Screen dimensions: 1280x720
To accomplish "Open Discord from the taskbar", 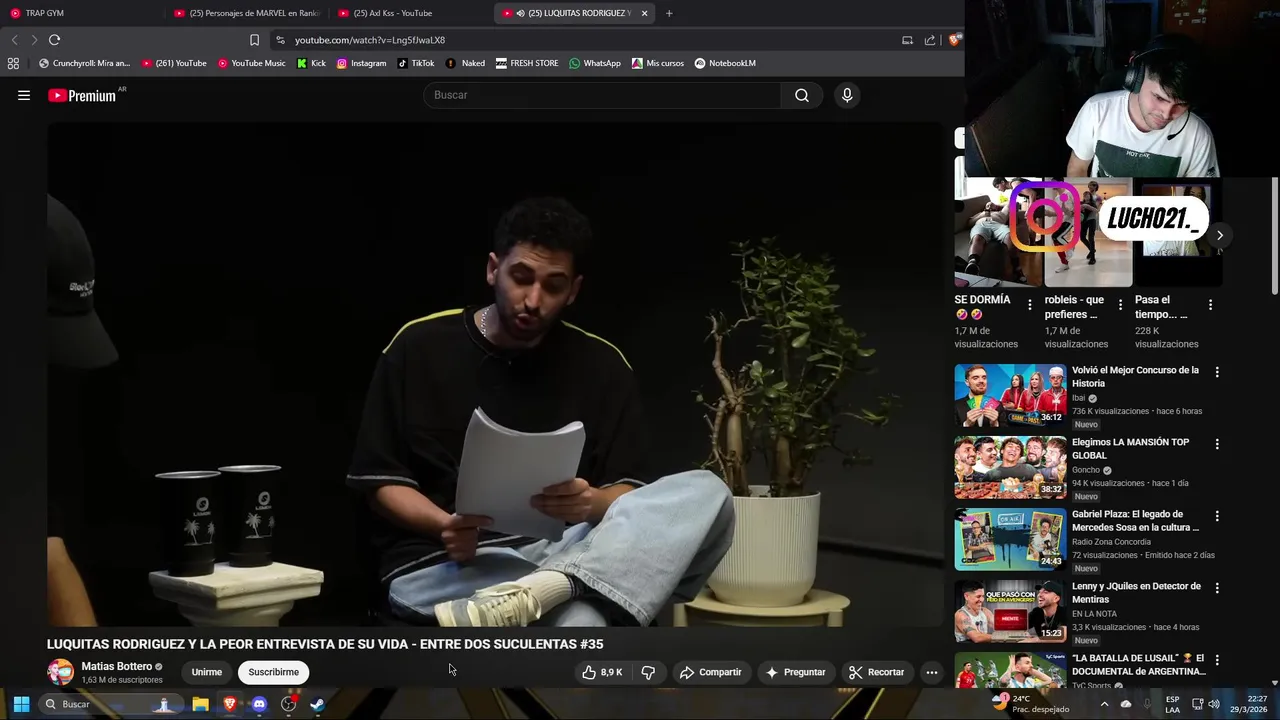I will [x=259, y=704].
